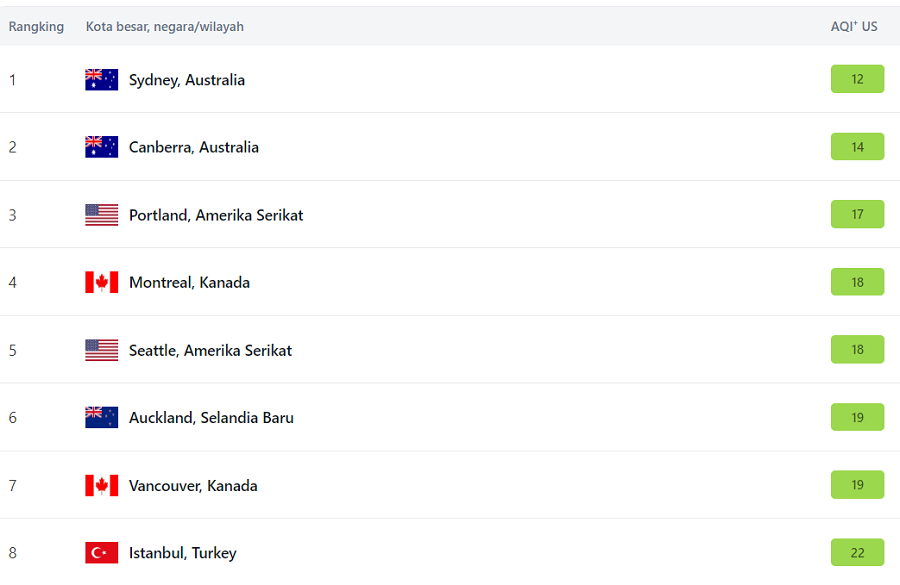
Task: Click the US flag next to Seattle
Action: (102, 350)
